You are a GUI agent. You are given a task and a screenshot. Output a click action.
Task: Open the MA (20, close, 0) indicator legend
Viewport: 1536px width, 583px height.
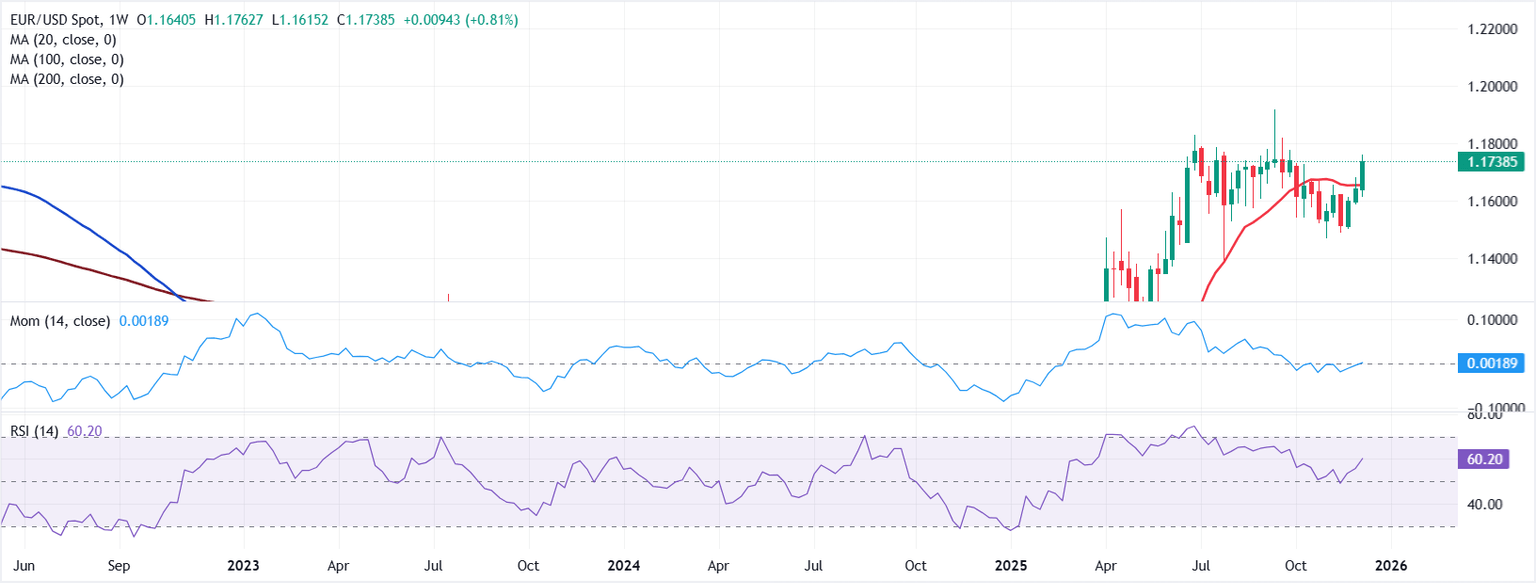[62, 39]
